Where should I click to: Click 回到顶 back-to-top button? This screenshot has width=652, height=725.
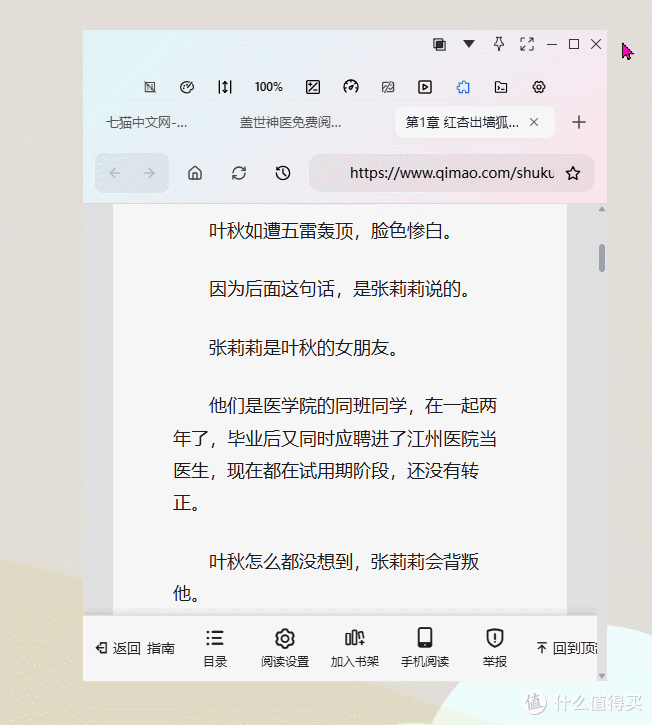(x=567, y=648)
